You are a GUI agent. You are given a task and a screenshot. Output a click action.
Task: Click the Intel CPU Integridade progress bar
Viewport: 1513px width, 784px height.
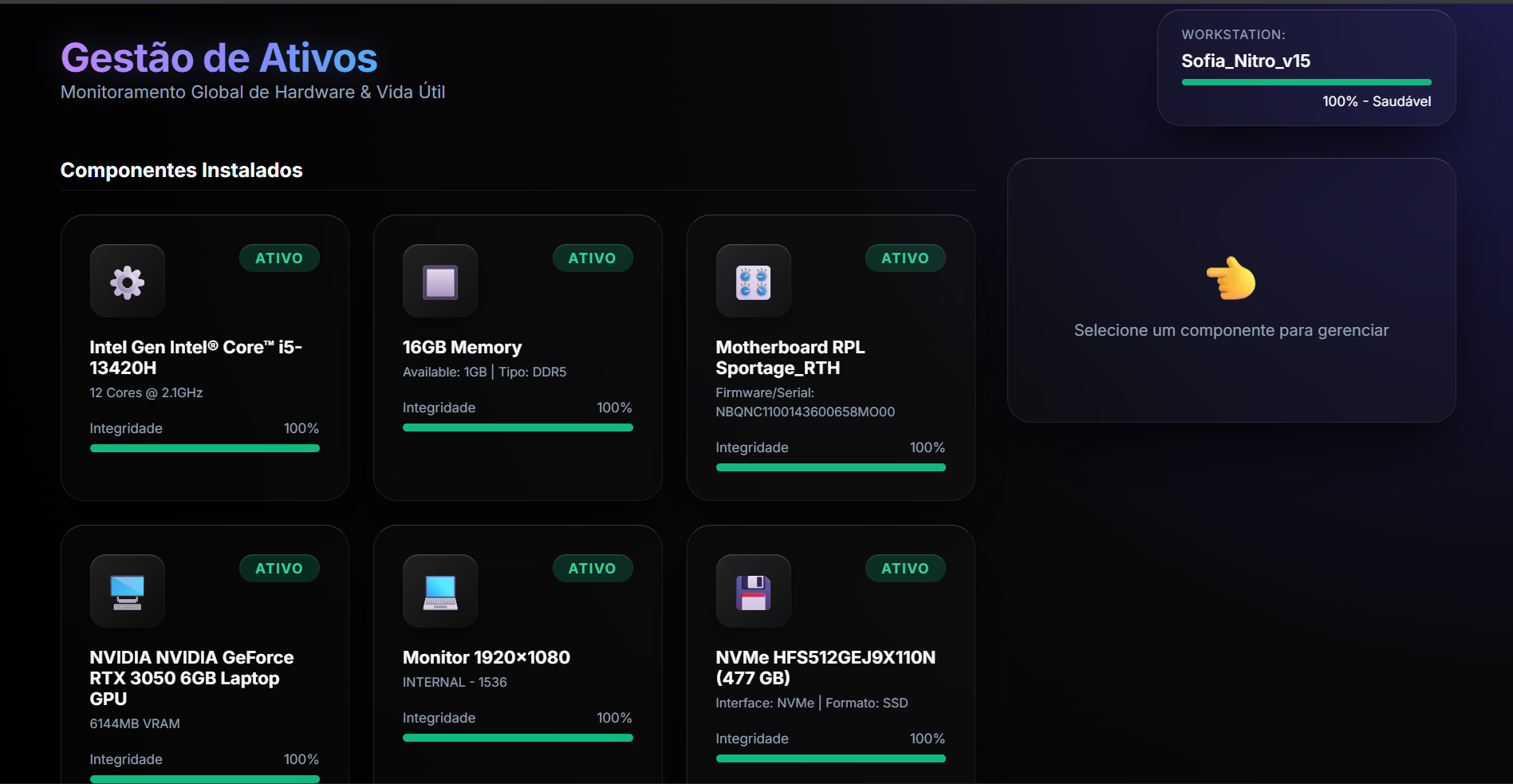204,448
